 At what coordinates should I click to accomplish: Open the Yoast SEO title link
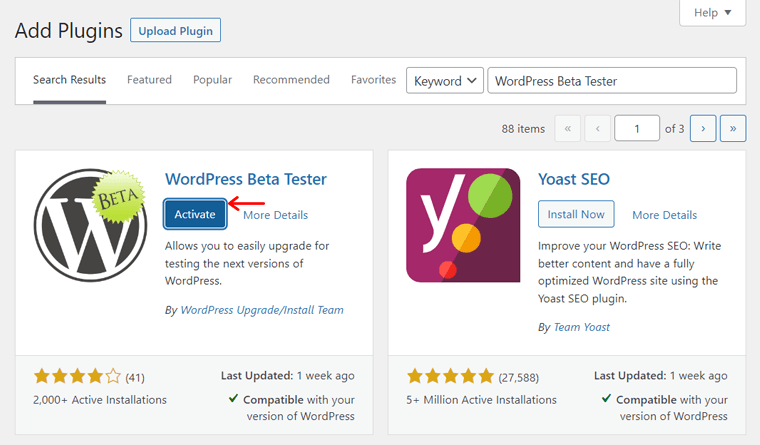click(x=574, y=179)
